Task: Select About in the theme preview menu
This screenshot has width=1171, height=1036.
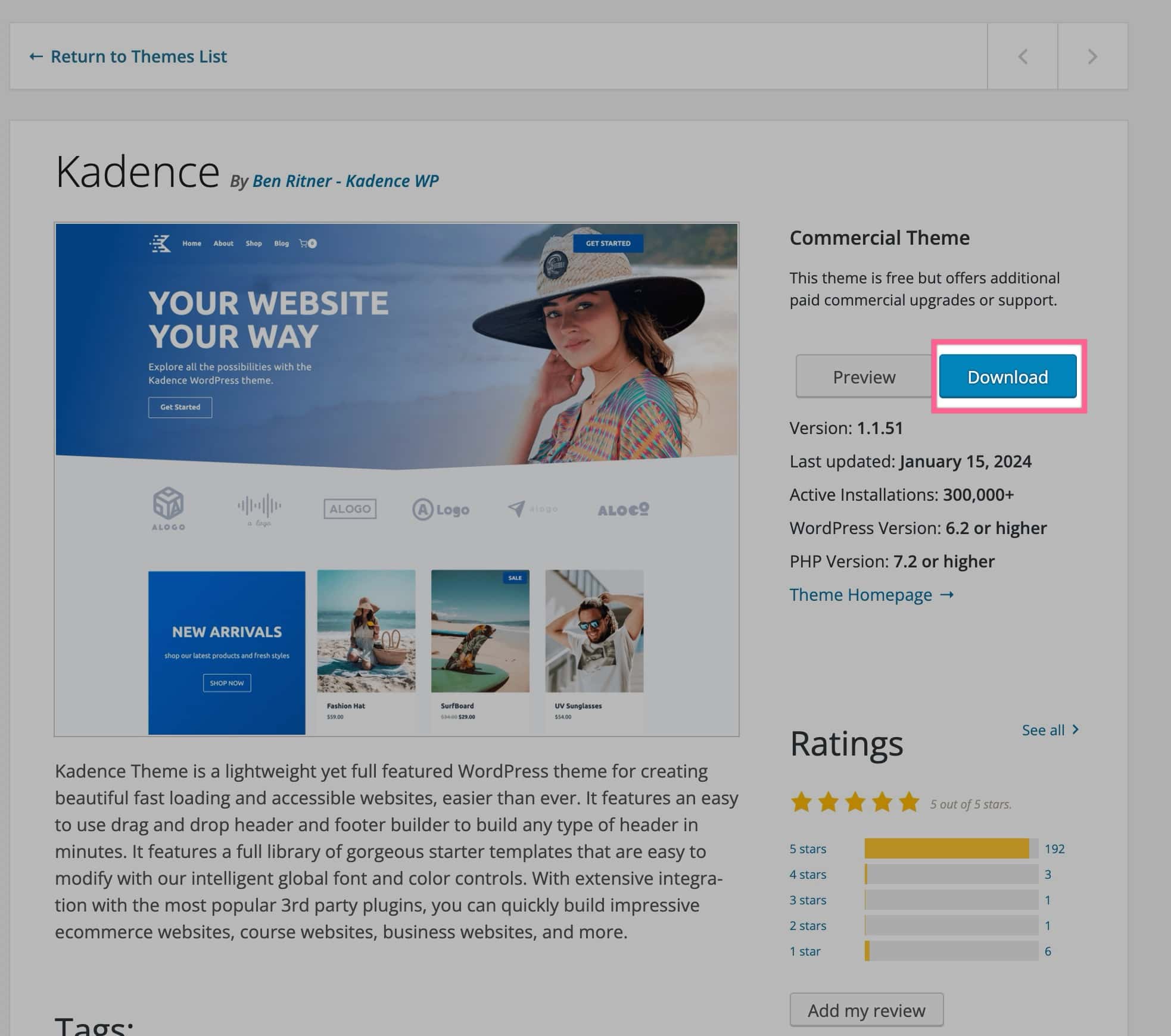Action: 223,244
